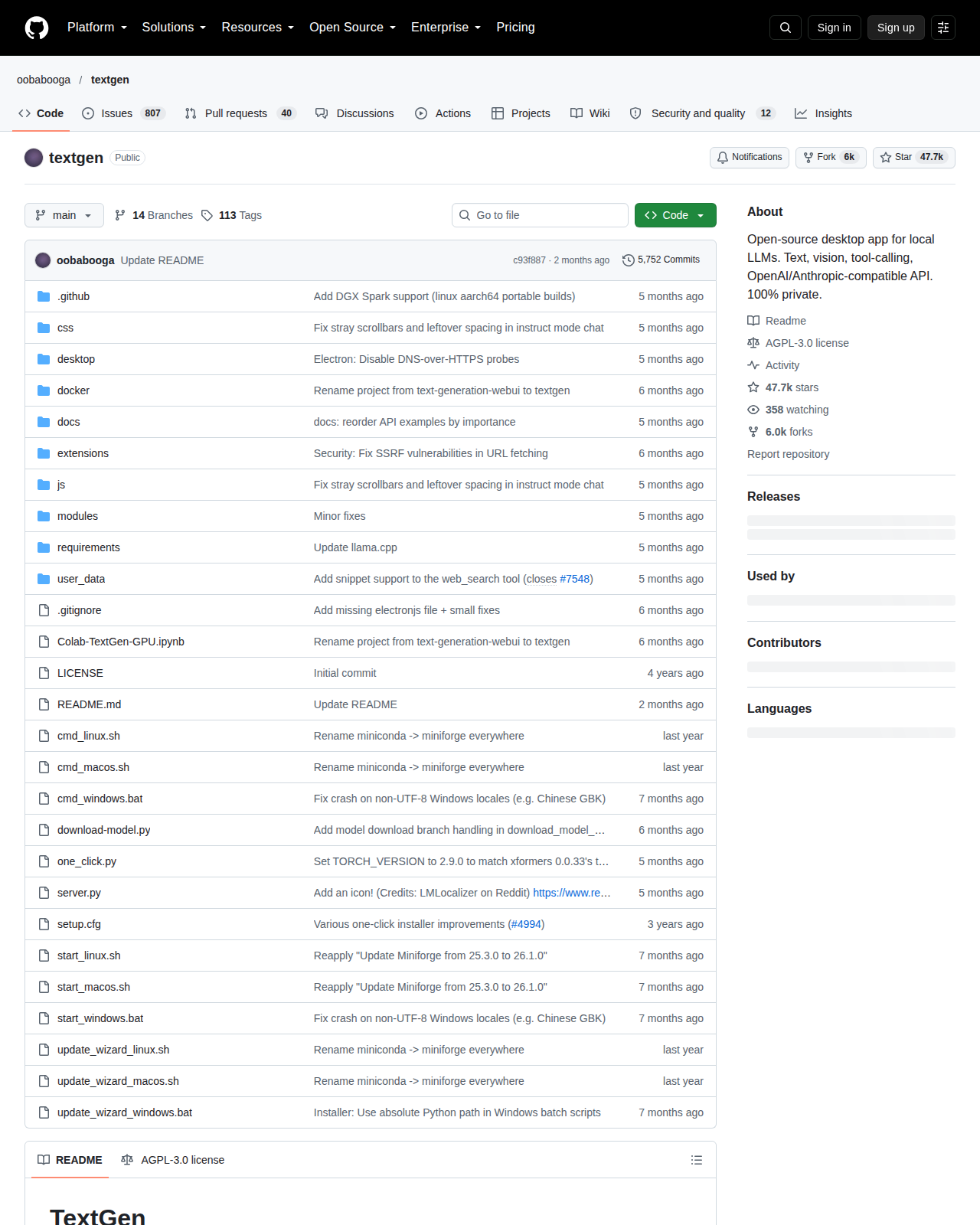The height and width of the screenshot is (1225, 980).
Task: Click the Fork icon button
Action: [808, 157]
